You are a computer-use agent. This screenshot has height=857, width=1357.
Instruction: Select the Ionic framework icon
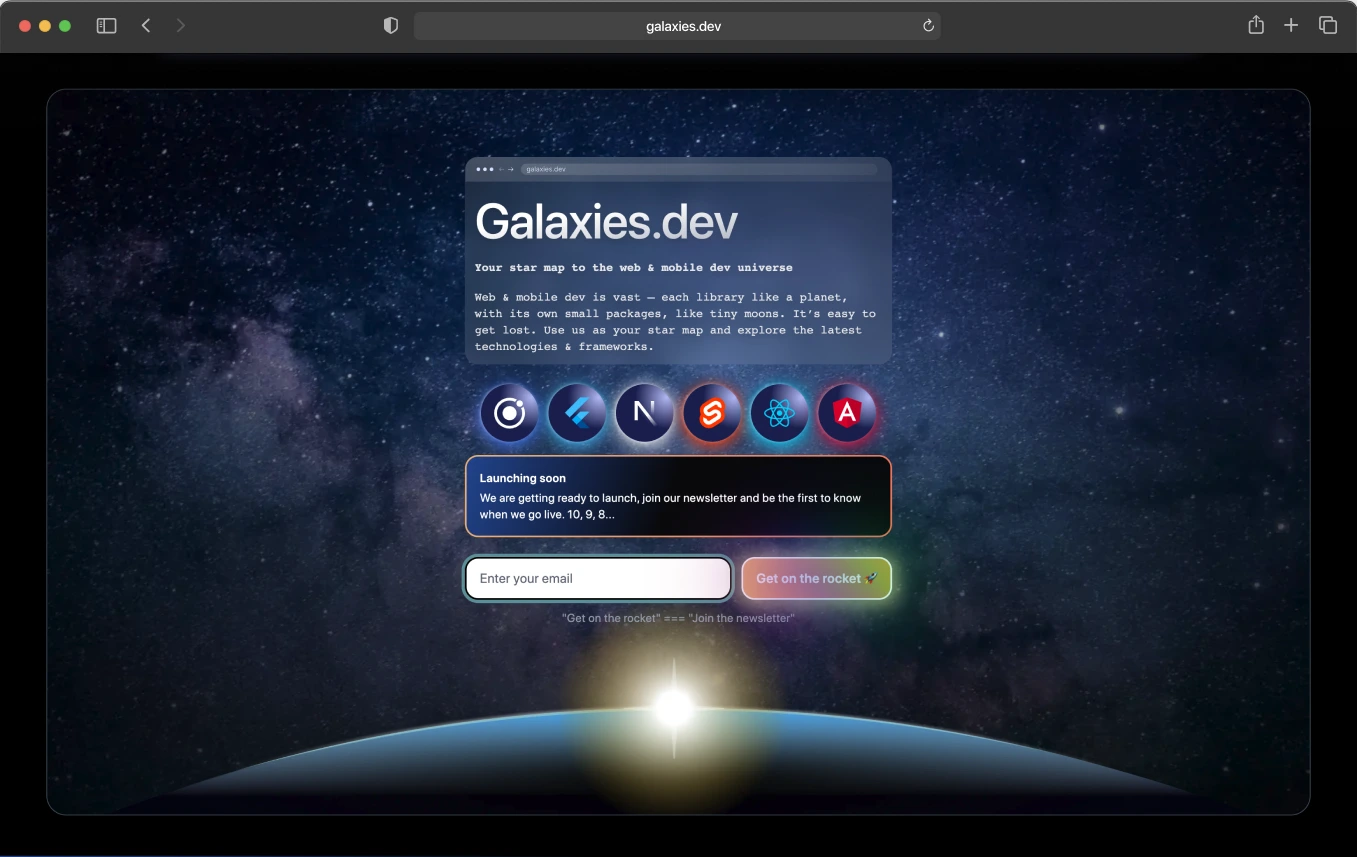click(509, 413)
